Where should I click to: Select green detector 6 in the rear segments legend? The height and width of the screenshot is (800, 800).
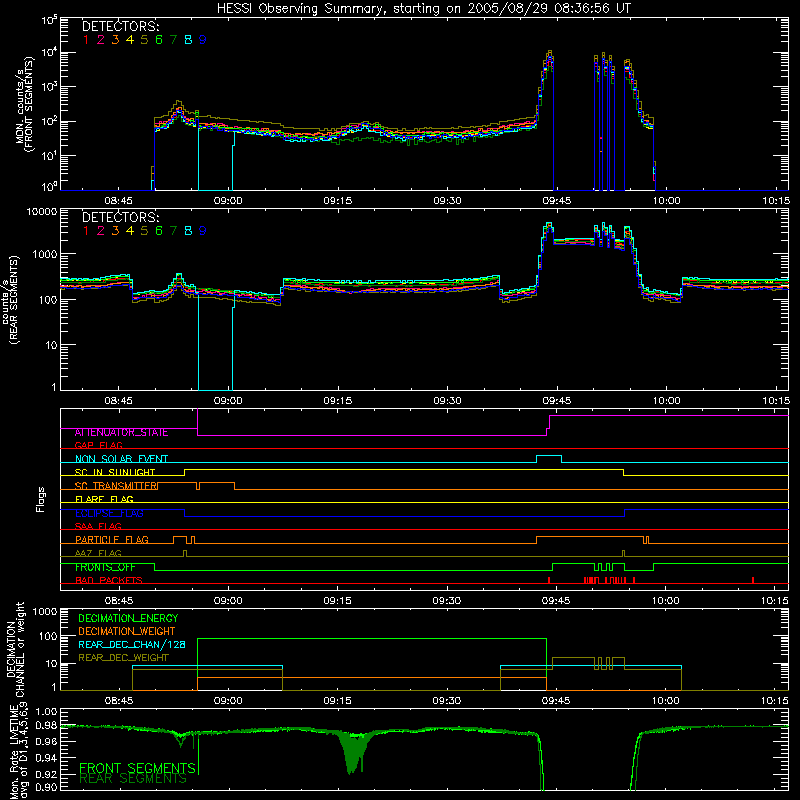point(159,231)
